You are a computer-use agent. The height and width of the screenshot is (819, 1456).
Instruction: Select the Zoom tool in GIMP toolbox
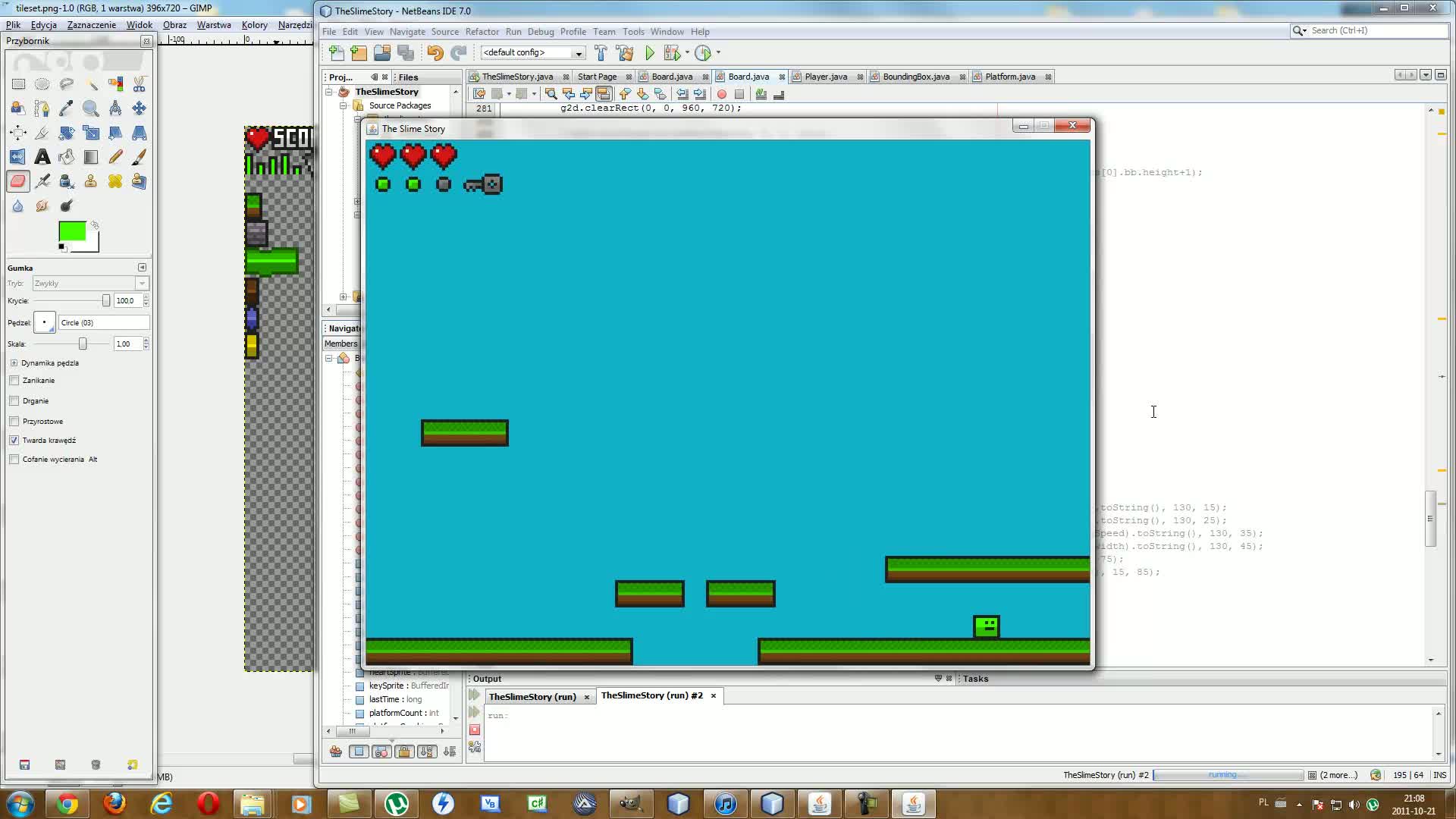click(91, 108)
